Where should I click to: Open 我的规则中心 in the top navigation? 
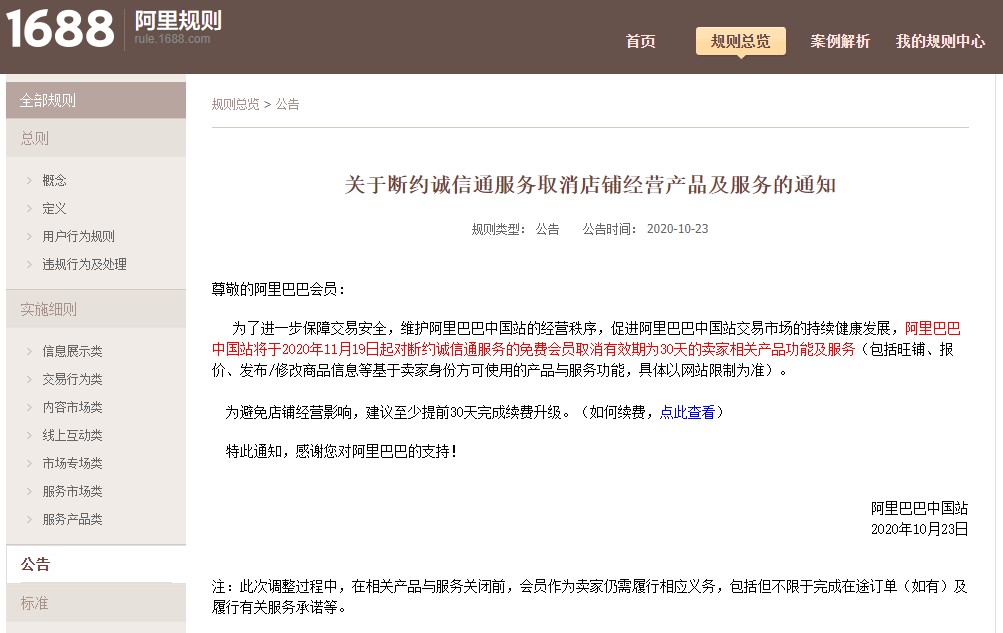pos(940,42)
